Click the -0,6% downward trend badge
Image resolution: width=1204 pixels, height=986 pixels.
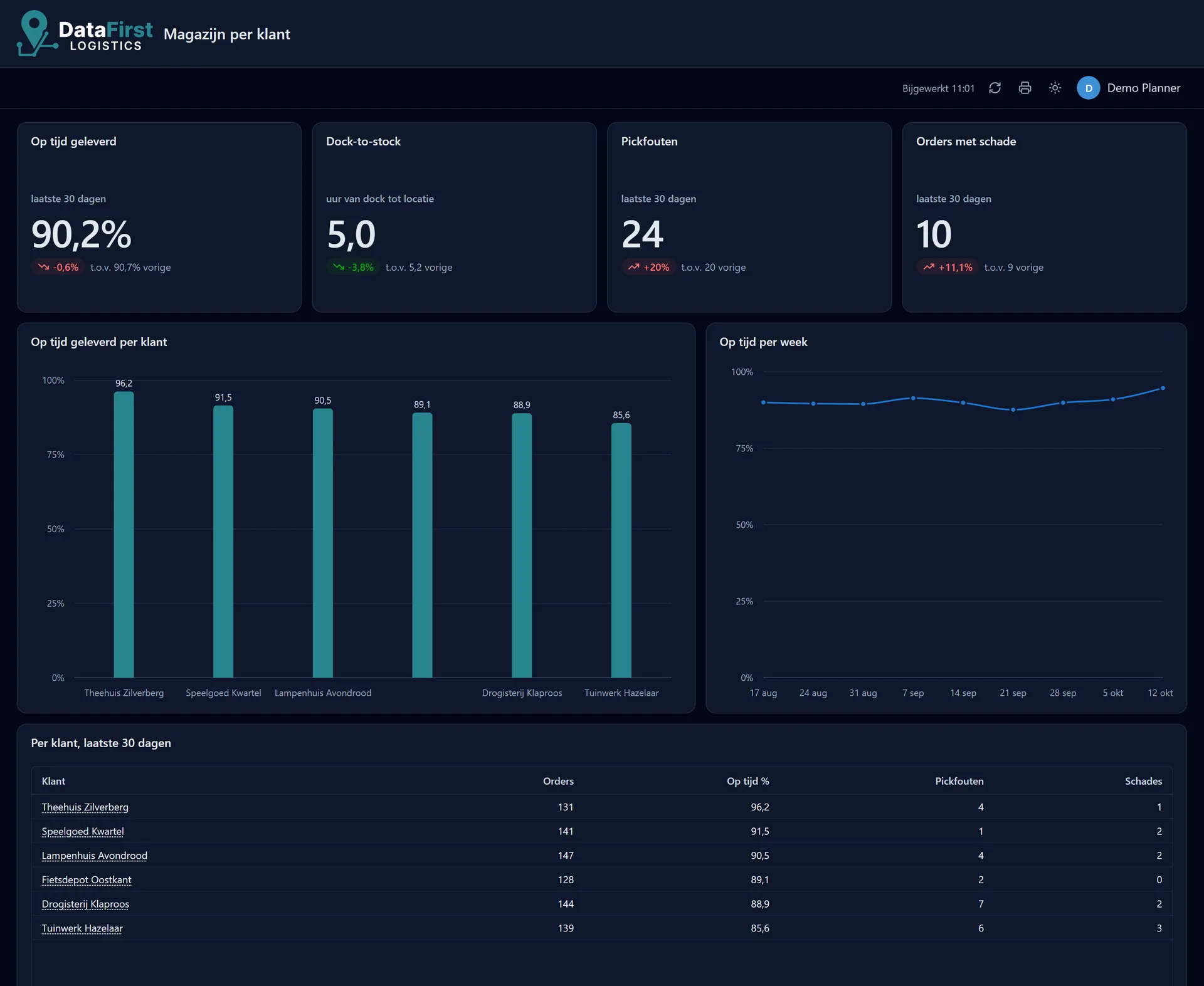pyautogui.click(x=58, y=268)
